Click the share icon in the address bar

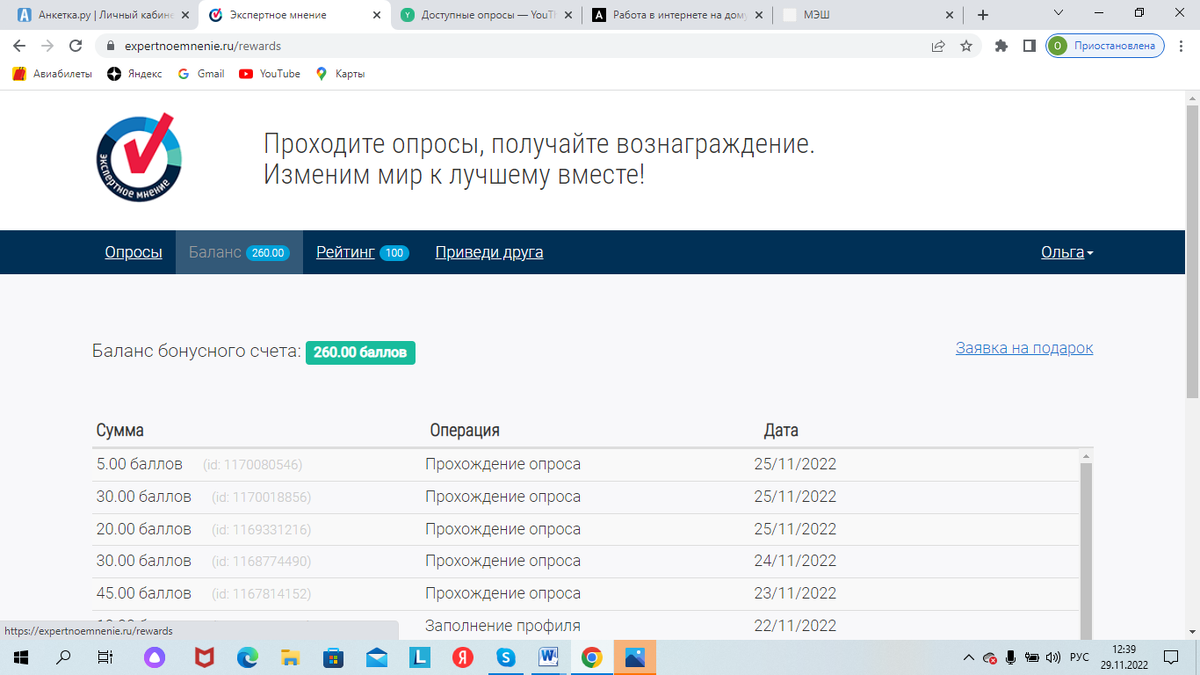[937, 45]
